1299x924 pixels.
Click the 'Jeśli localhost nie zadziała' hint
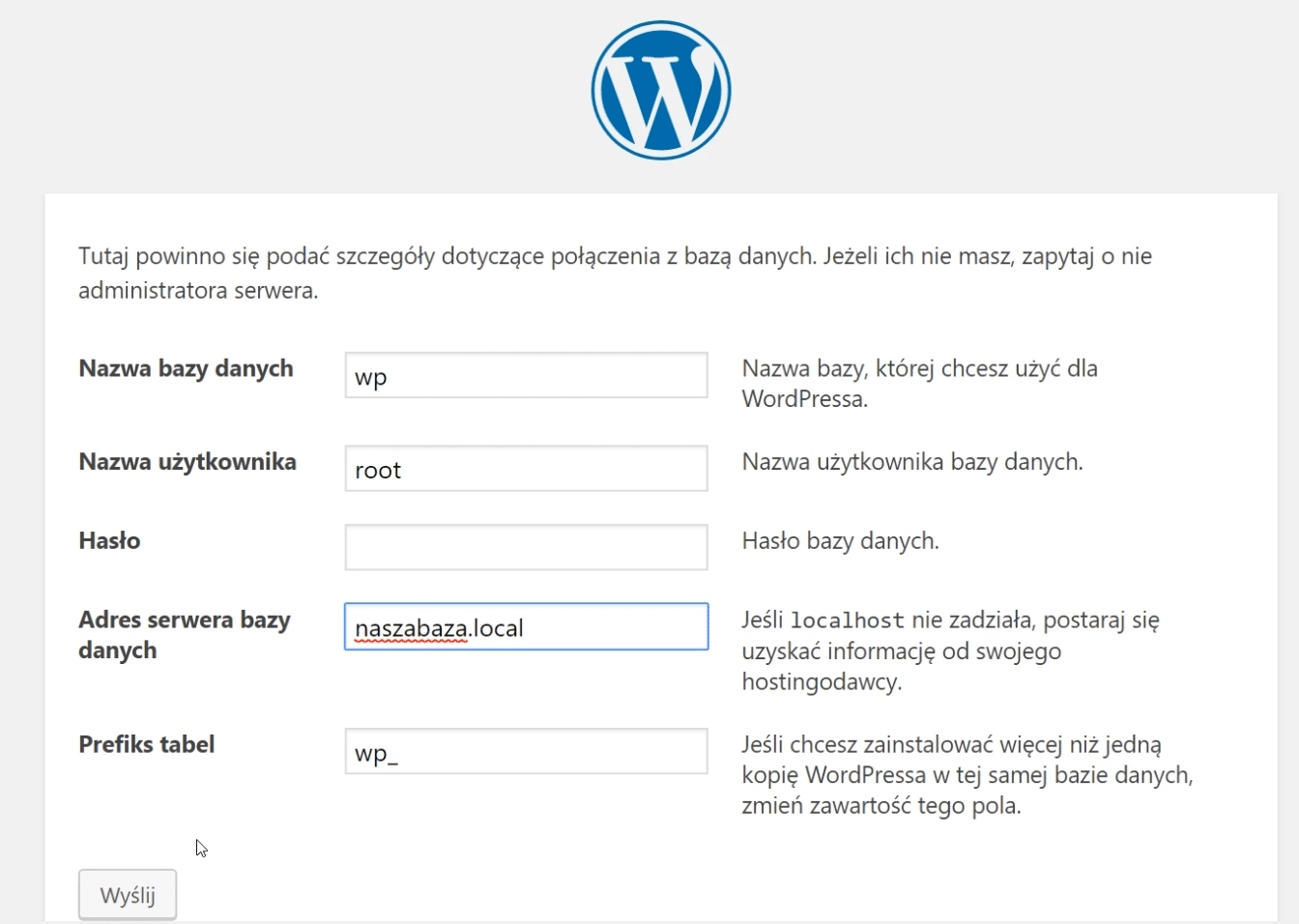point(950,650)
